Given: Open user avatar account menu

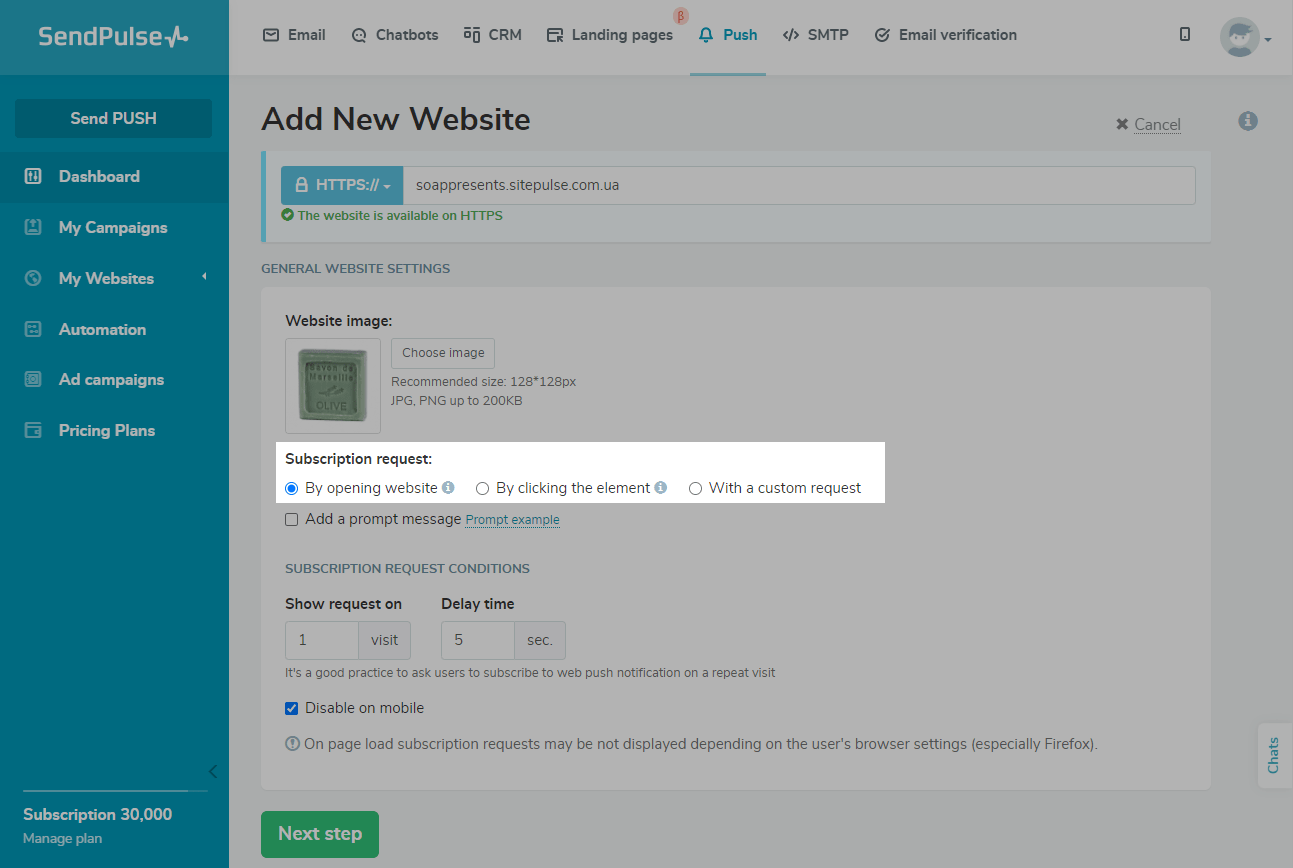Looking at the screenshot, I should click(x=1243, y=38).
